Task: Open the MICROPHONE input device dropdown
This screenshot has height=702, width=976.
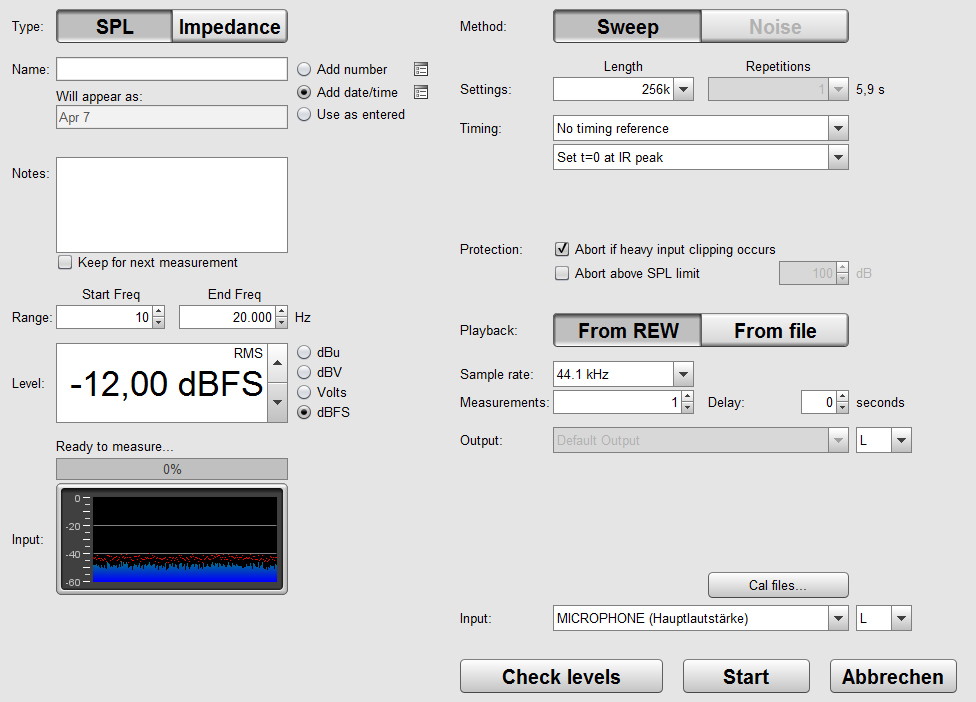Action: coord(839,619)
